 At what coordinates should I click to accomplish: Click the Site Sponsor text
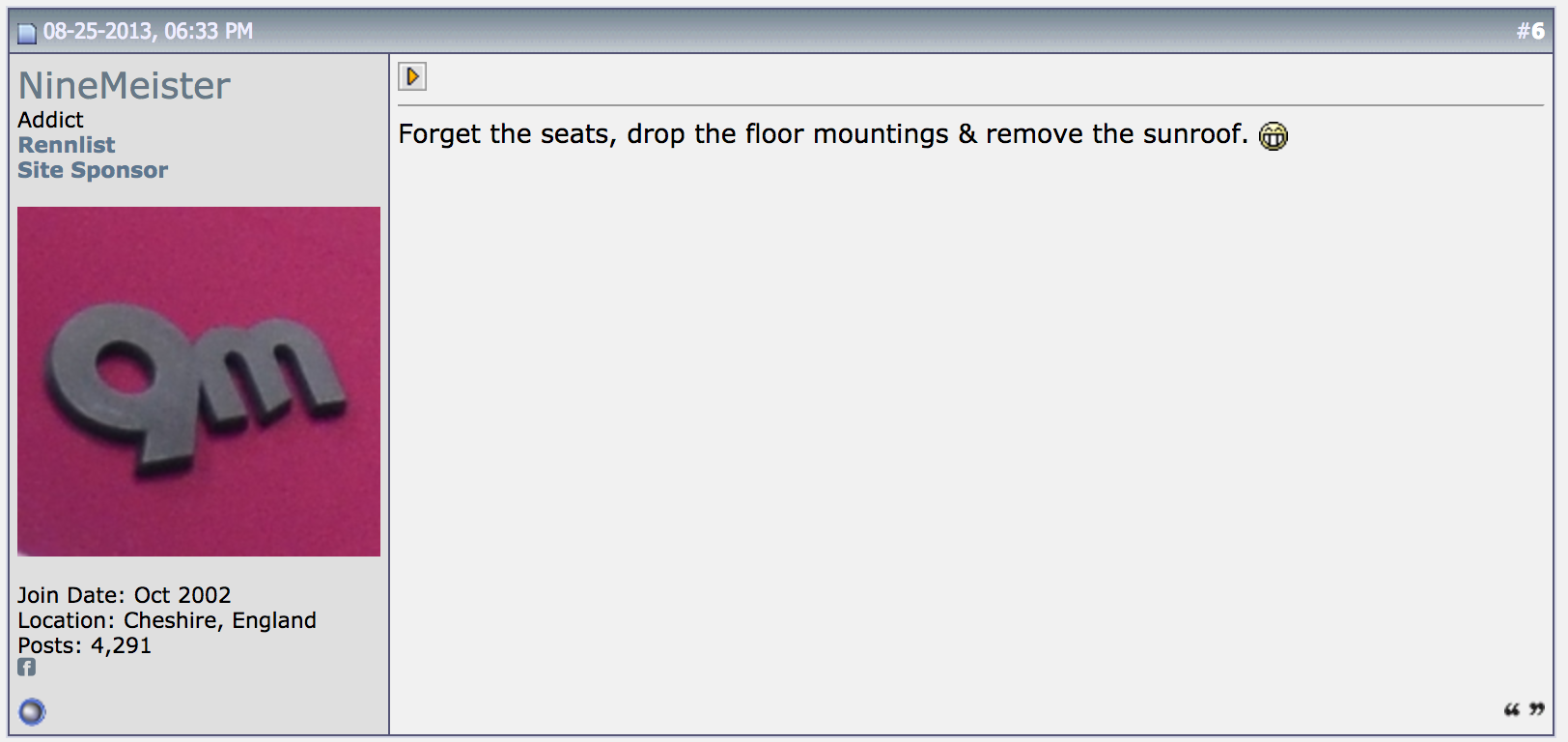93,170
